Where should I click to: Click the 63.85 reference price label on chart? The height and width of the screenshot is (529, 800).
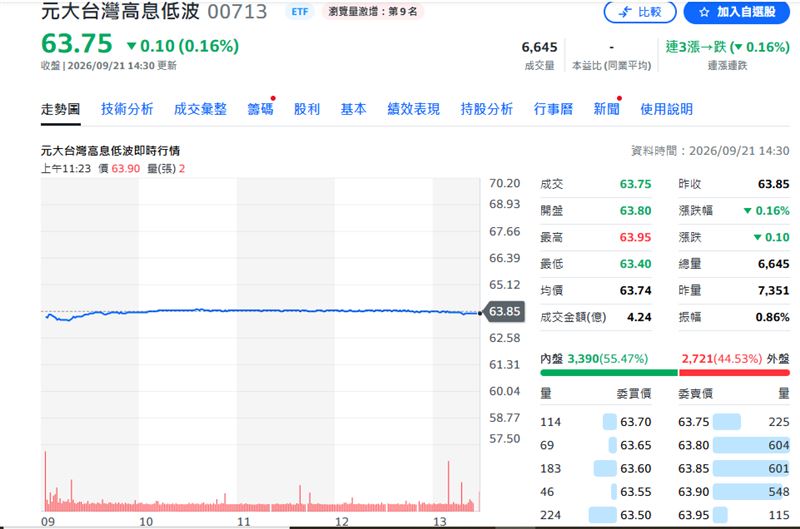504,311
